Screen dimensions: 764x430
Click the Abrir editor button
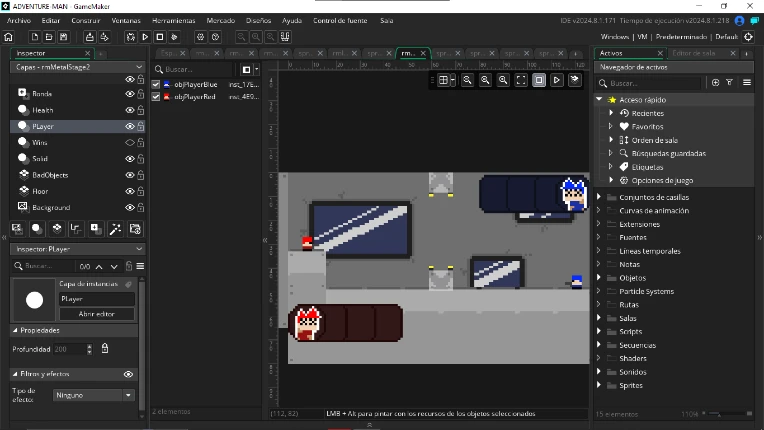tap(97, 314)
